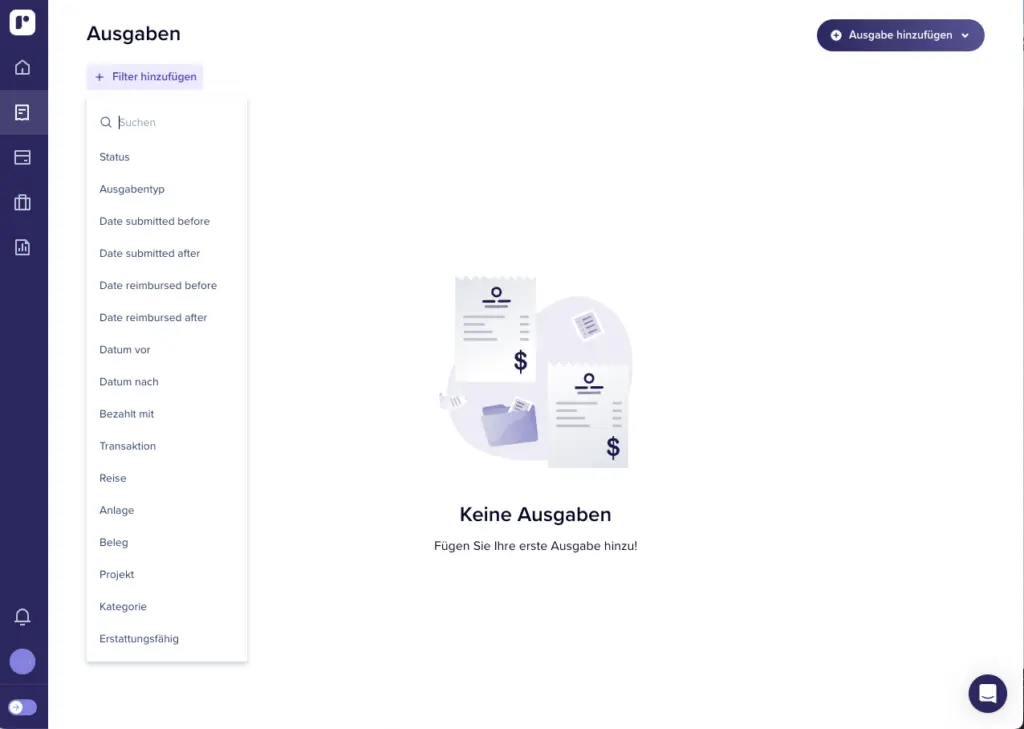Open the chat support bubble icon
The width and height of the screenshot is (1024, 729).
click(x=987, y=693)
